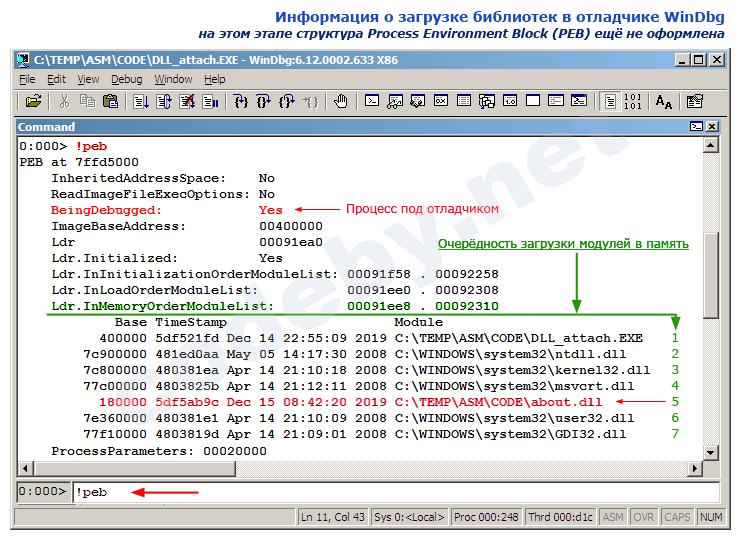
Task: Click the Copy toolbar icon
Action: 87,101
